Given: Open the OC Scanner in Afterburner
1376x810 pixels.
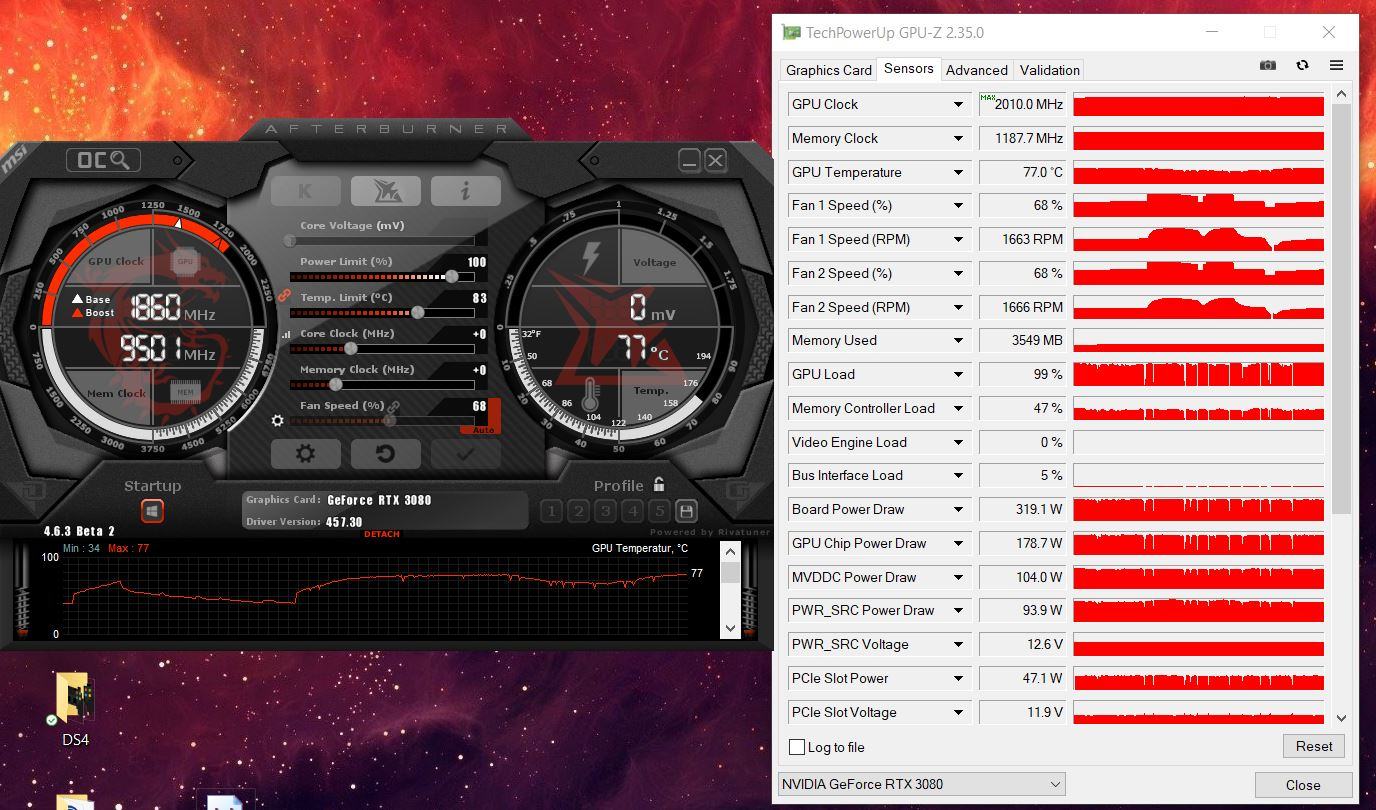Looking at the screenshot, I should (x=104, y=160).
